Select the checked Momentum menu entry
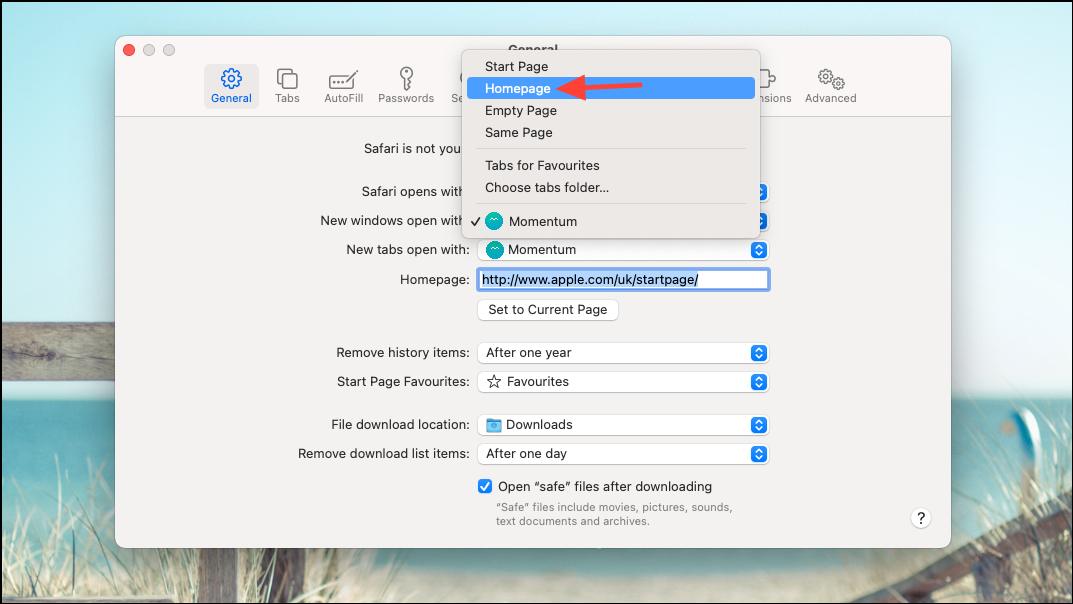 [543, 221]
